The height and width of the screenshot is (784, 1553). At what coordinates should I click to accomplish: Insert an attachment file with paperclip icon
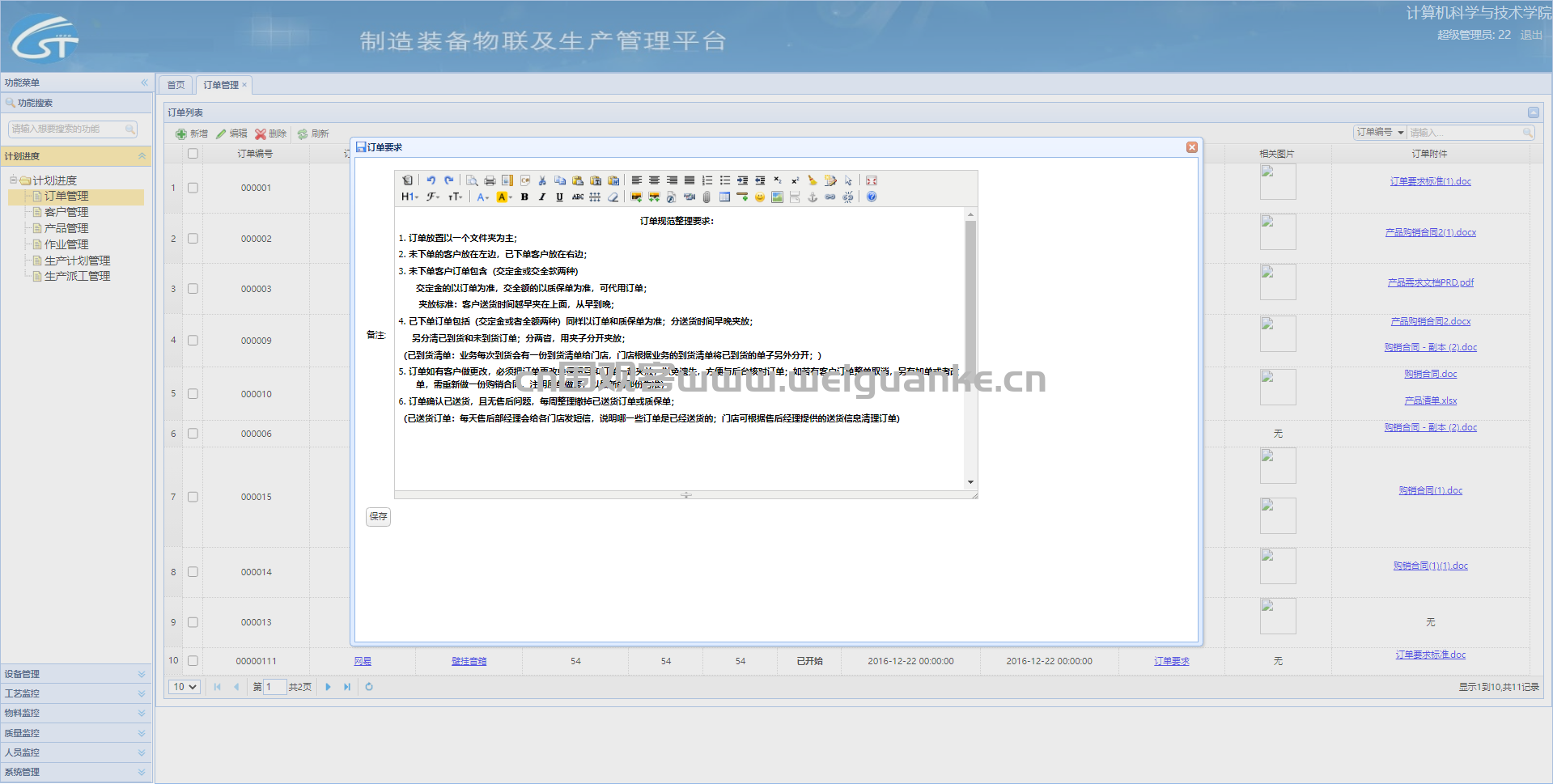point(706,197)
